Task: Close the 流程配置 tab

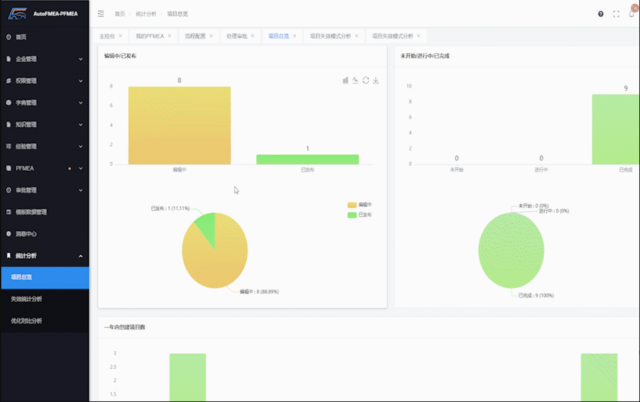Action: click(x=211, y=36)
